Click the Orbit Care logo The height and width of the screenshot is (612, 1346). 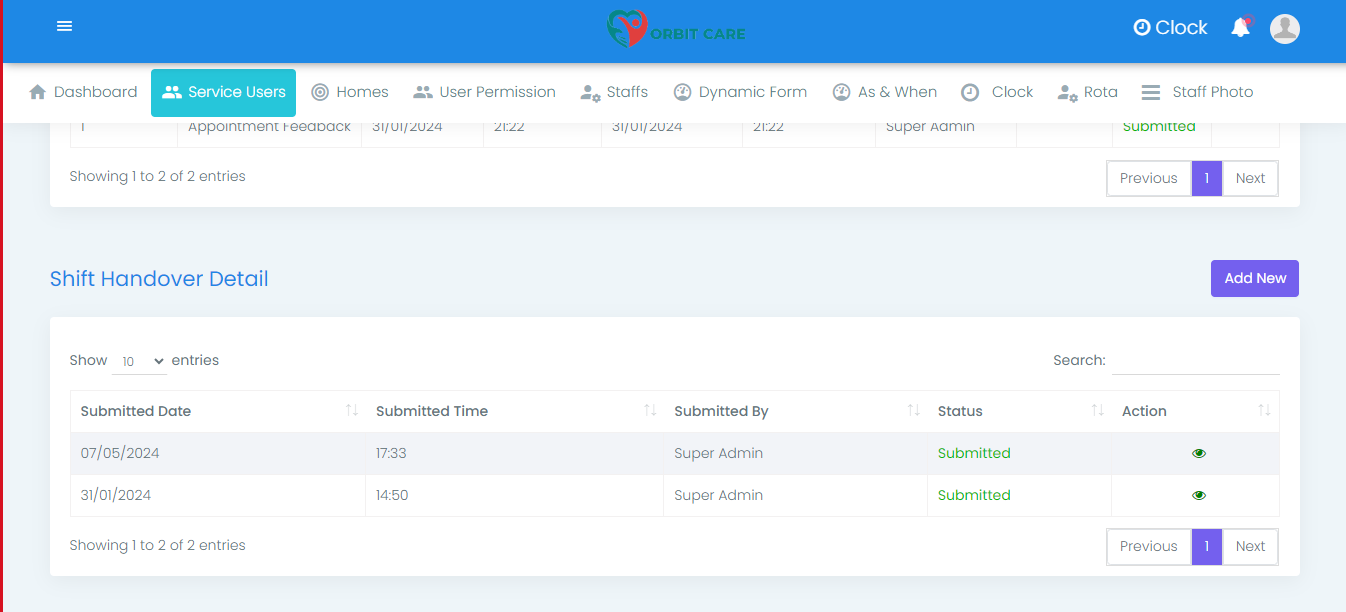pyautogui.click(x=676, y=29)
